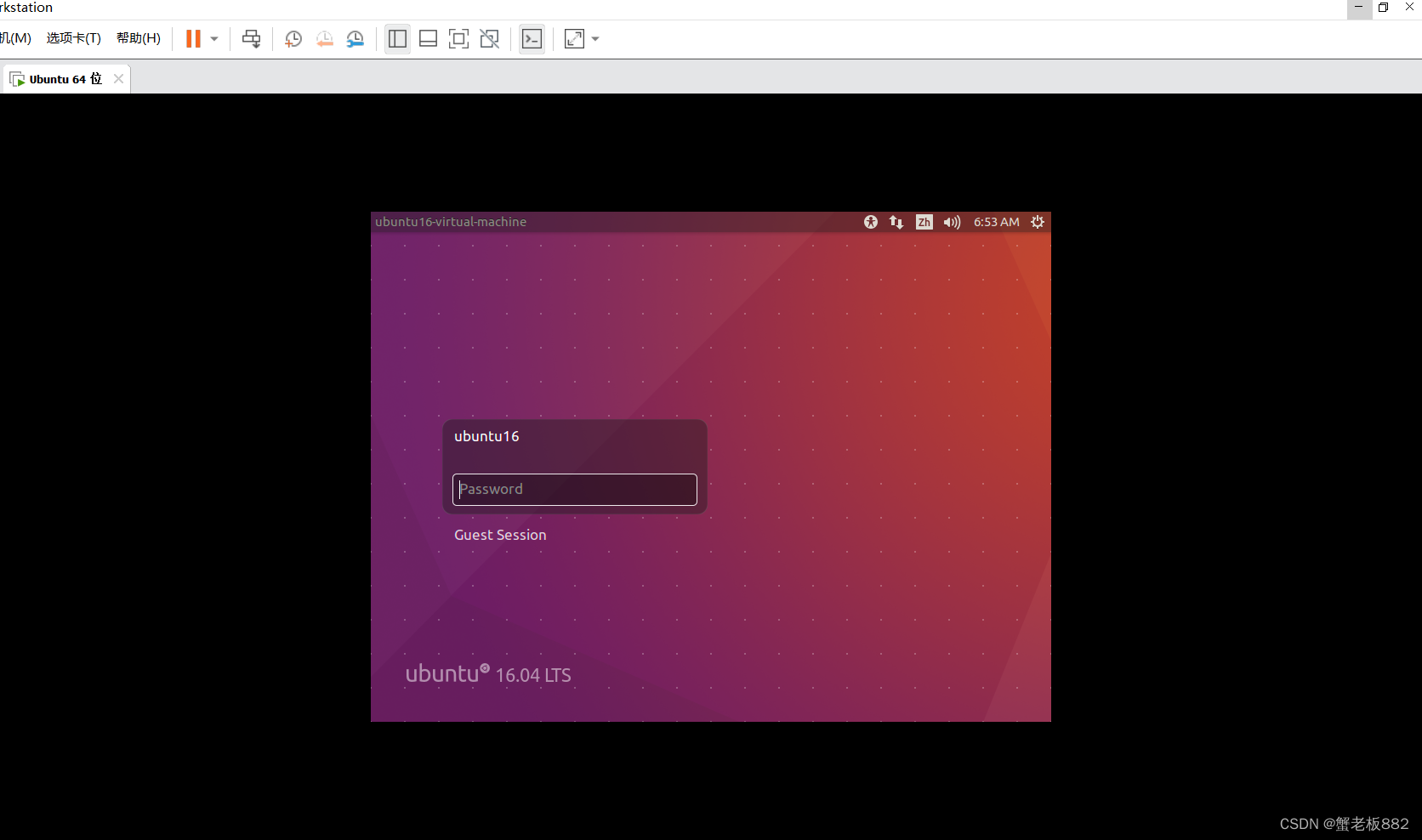Open the accessibility menu in Ubuntu panel
The height and width of the screenshot is (840, 1422).
(x=871, y=222)
